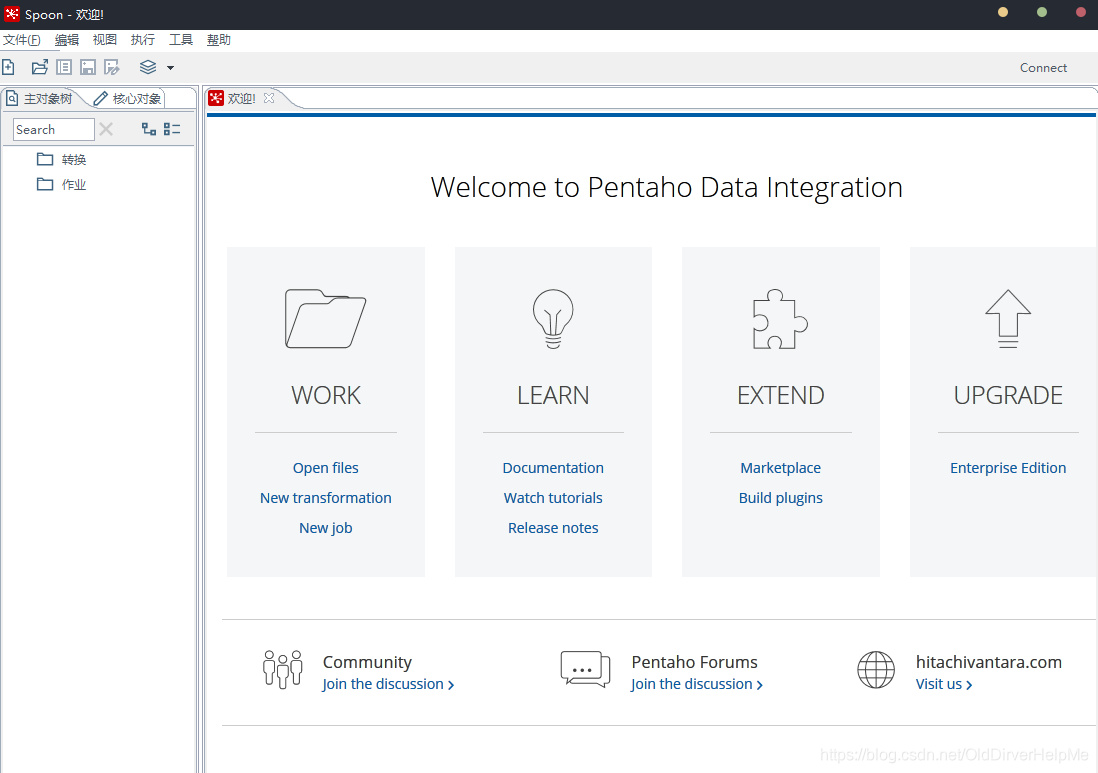Open the 文件(F) menu
Viewport: 1098px width, 773px height.
tap(22, 40)
